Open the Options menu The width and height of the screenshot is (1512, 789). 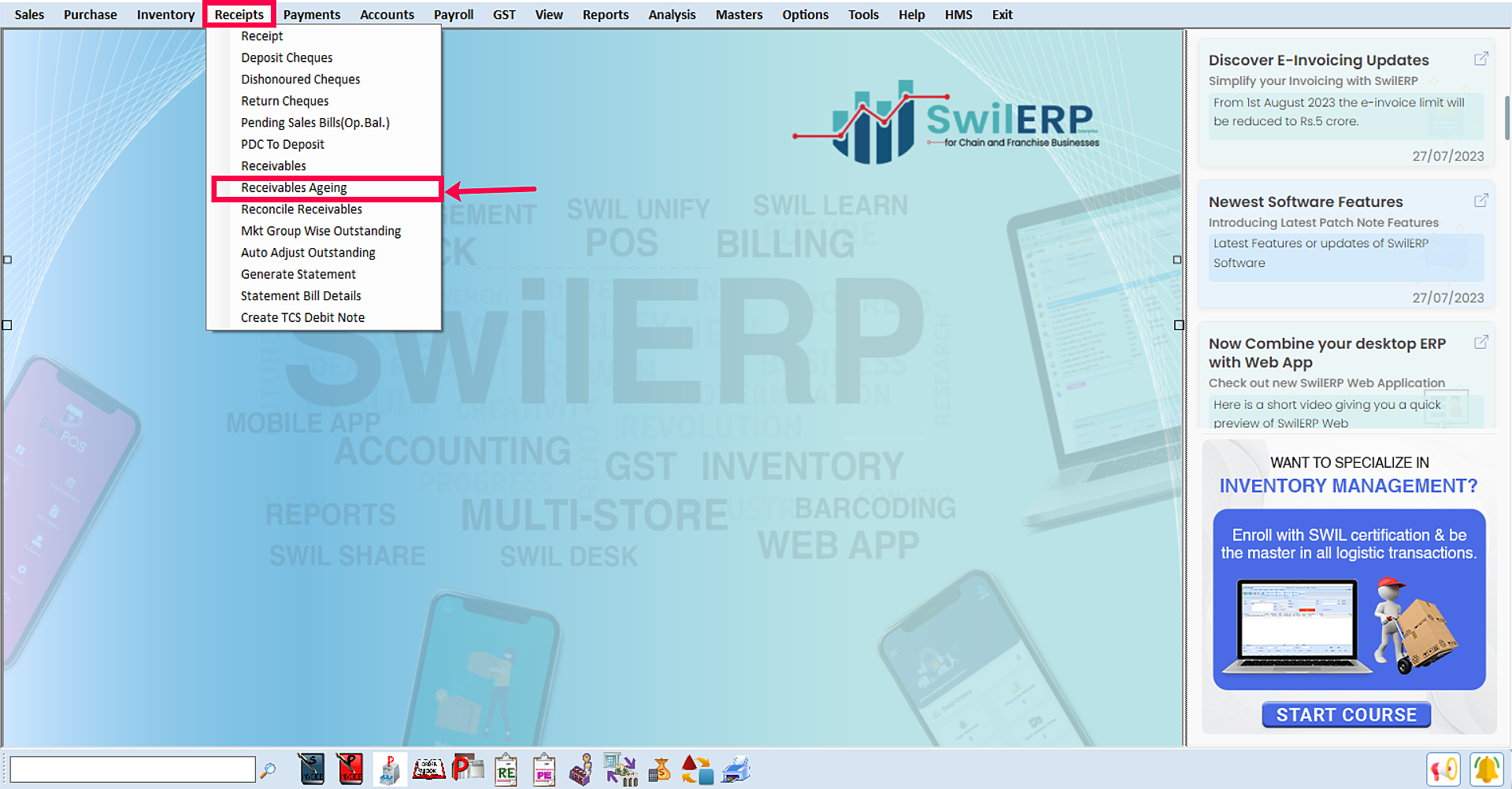click(x=805, y=14)
